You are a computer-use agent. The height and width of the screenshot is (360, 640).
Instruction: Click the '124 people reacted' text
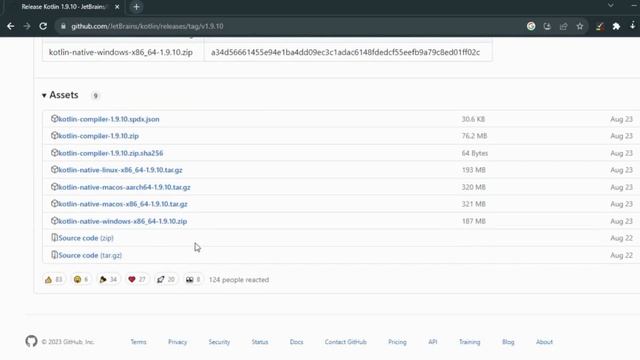point(239,280)
